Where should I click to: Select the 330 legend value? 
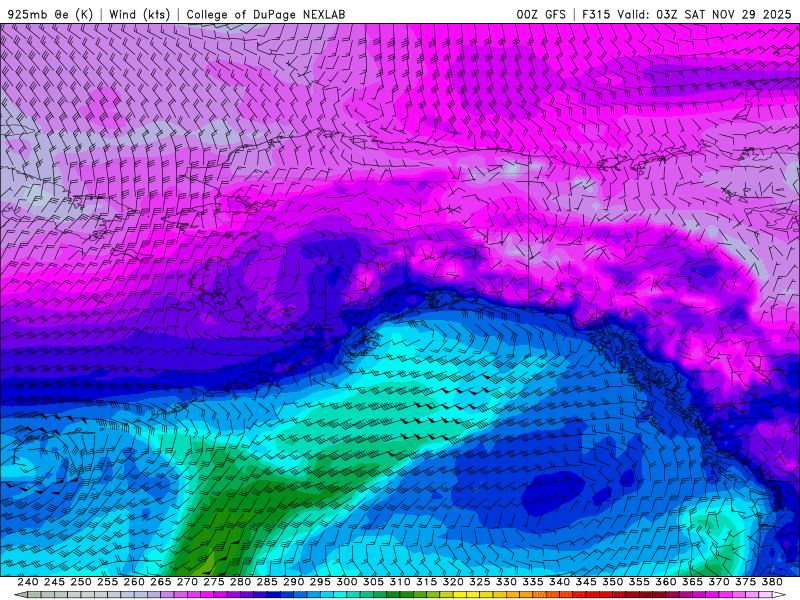click(x=506, y=582)
